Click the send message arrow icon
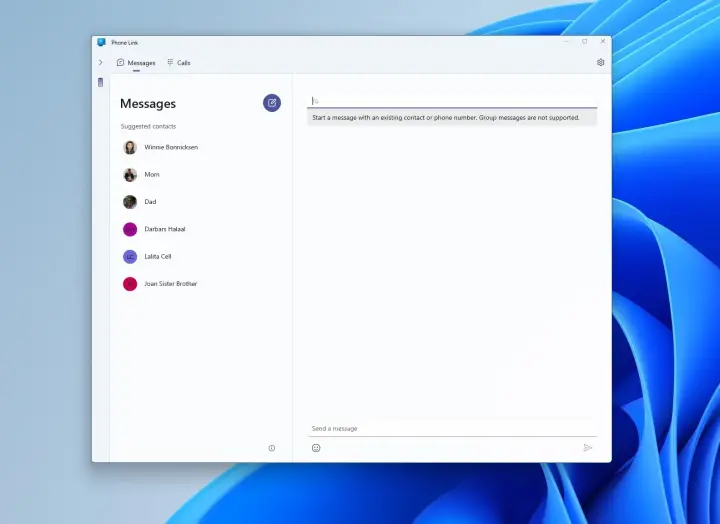This screenshot has height=524, width=720. (587, 448)
